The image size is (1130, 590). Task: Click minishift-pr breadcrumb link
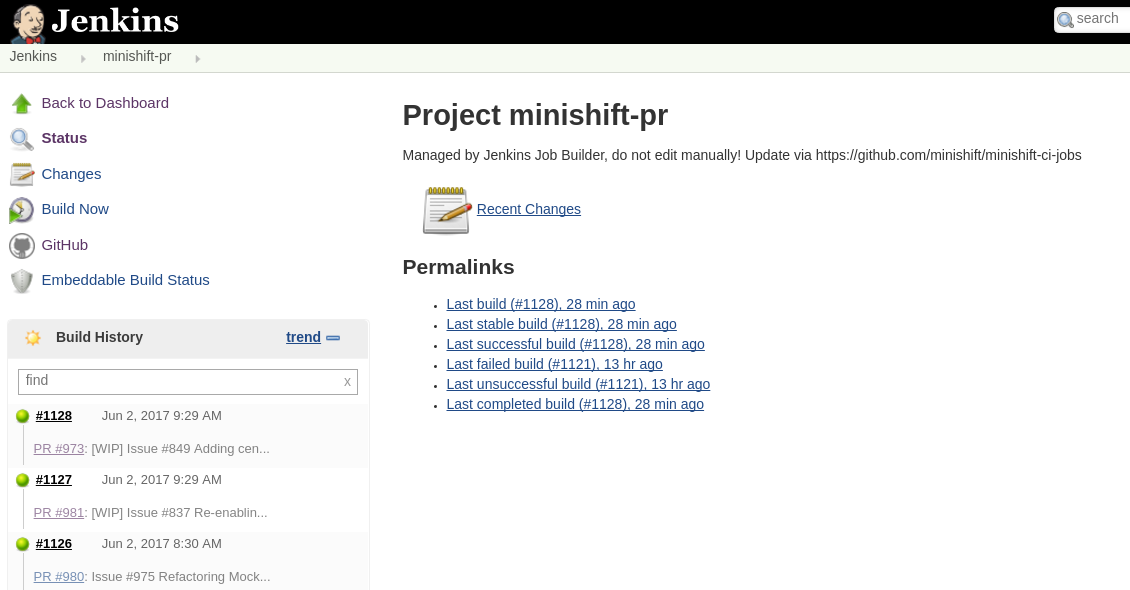137,56
